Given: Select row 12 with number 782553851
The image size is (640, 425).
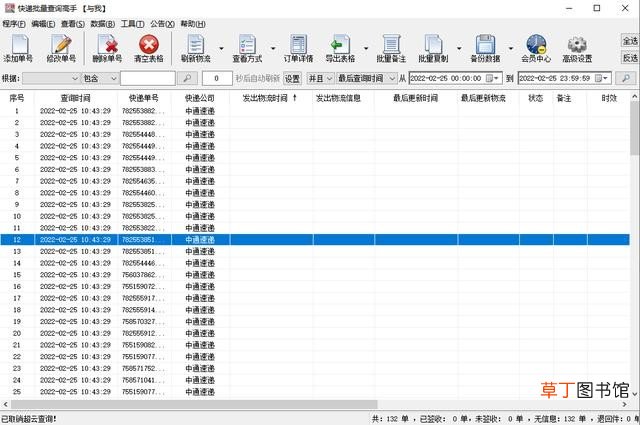Looking at the screenshot, I should click(315, 240).
